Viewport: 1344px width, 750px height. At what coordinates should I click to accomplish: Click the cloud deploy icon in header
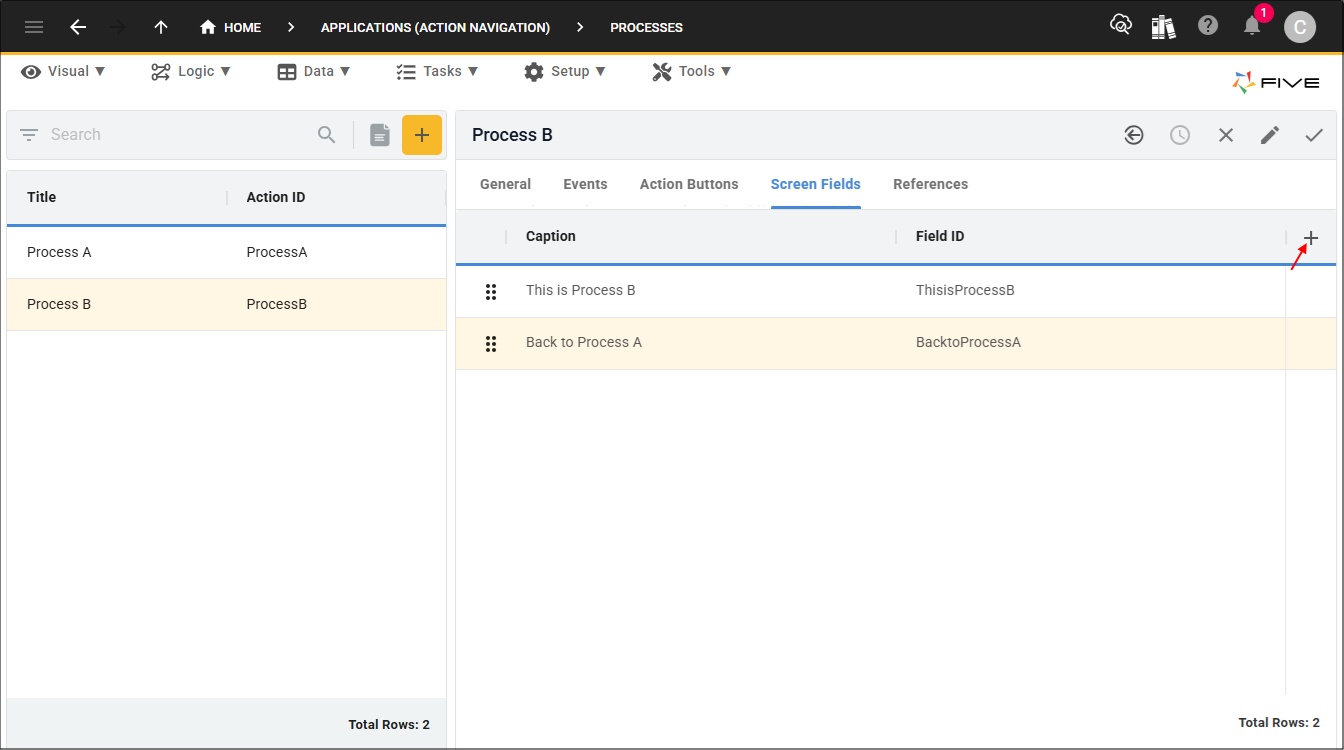(x=1121, y=26)
